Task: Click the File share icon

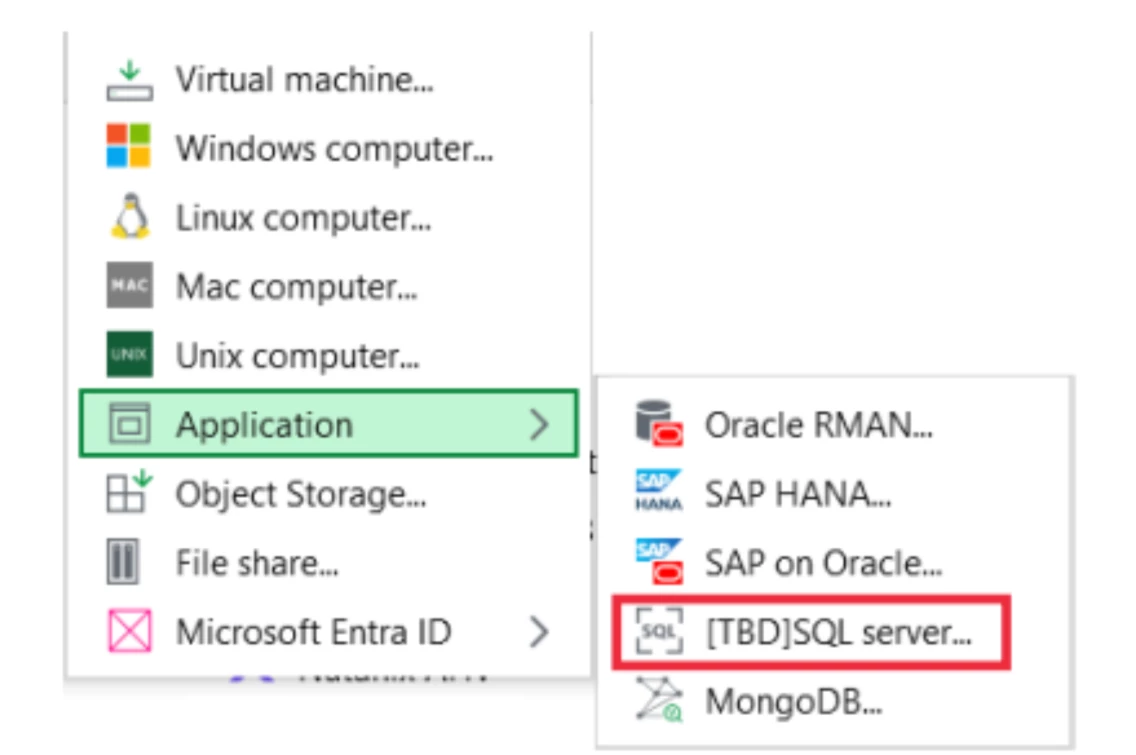Action: coord(123,562)
